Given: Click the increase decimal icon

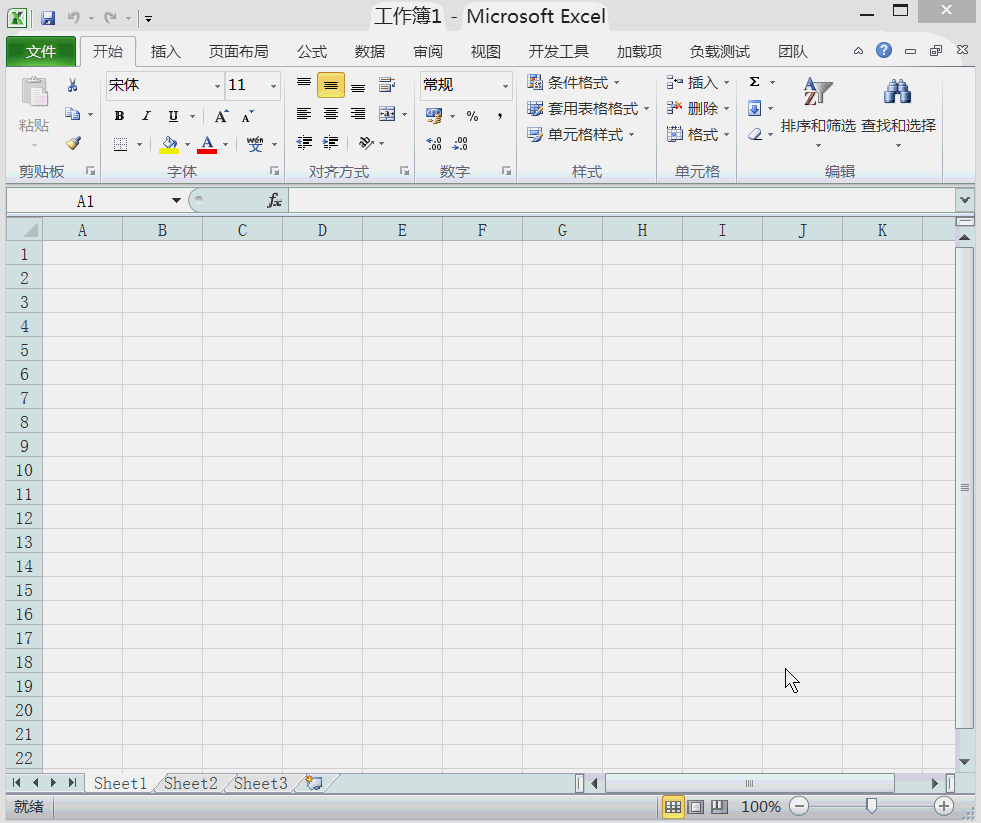Looking at the screenshot, I should point(434,144).
